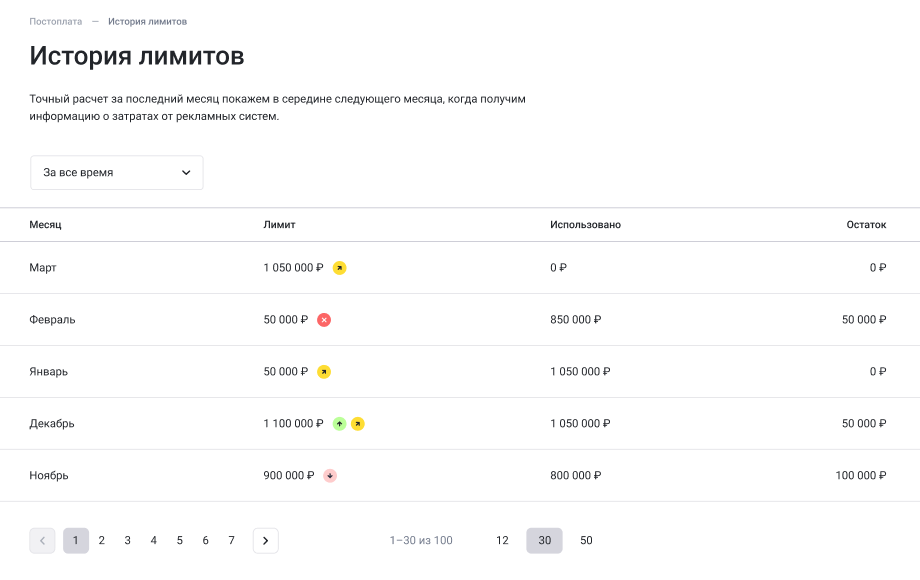Click the red cross icon in Февраль row
The height and width of the screenshot is (580, 920).
(324, 320)
